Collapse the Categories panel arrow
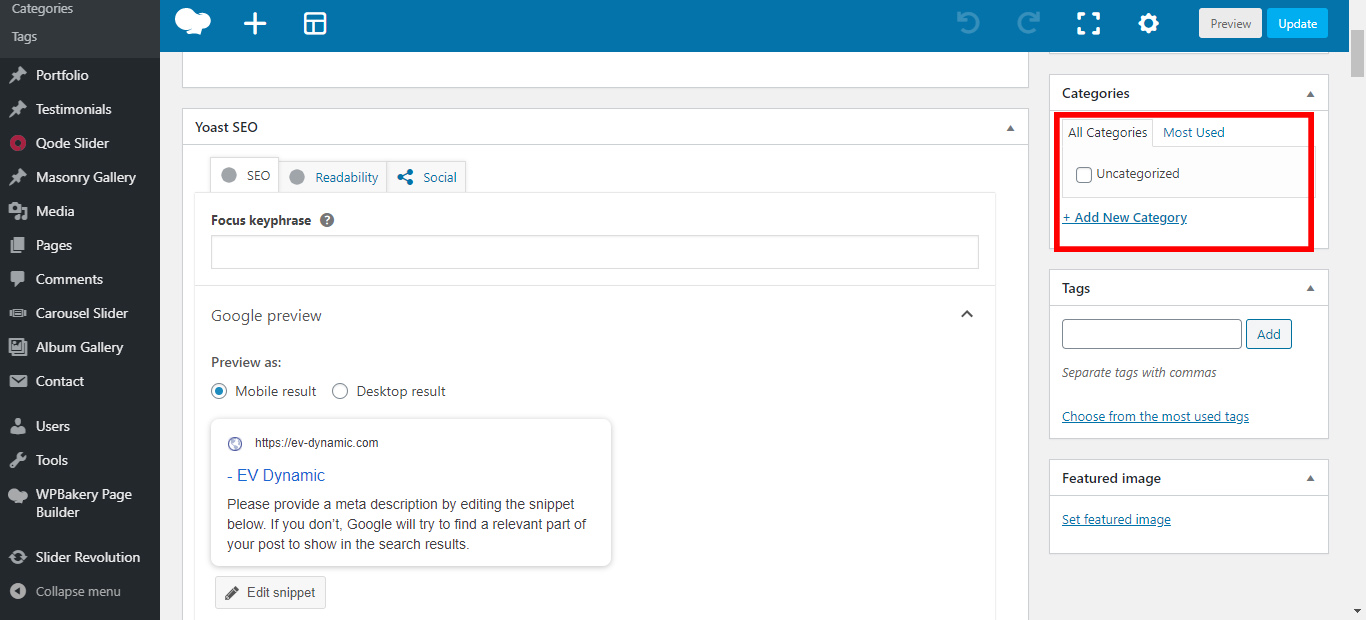This screenshot has width=1366, height=620. pos(1310,94)
